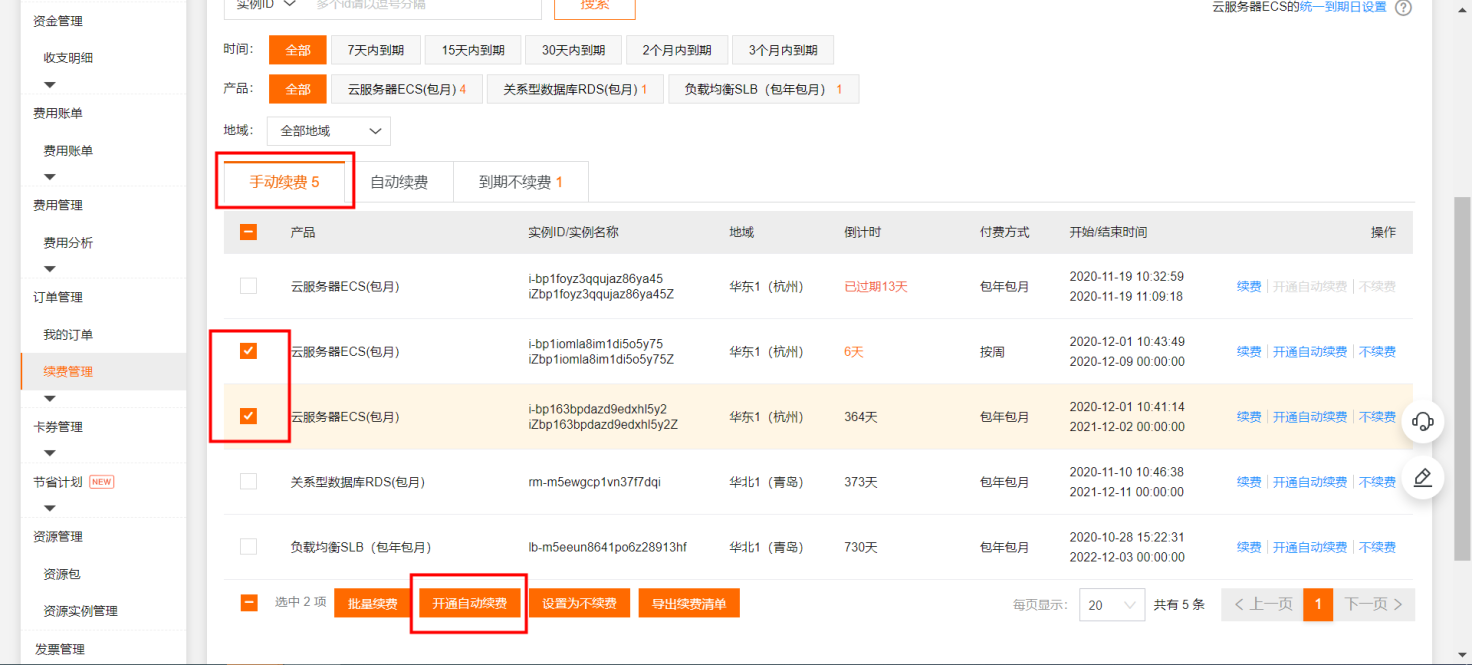Collapse the 资金管理 section arrow below 收支明细
The width and height of the screenshot is (1472, 665).
[50, 85]
